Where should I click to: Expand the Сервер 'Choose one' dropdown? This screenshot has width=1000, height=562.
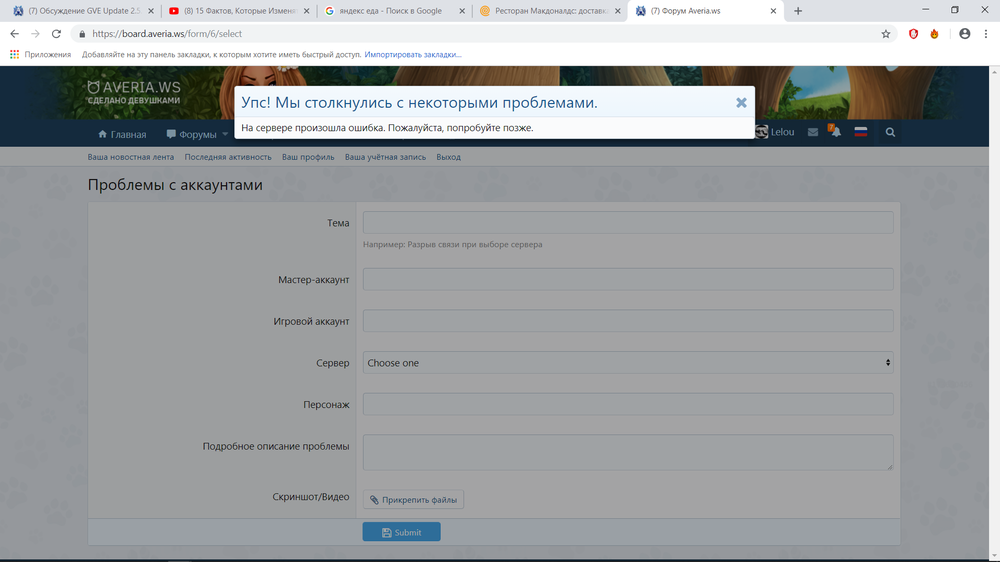pos(627,363)
